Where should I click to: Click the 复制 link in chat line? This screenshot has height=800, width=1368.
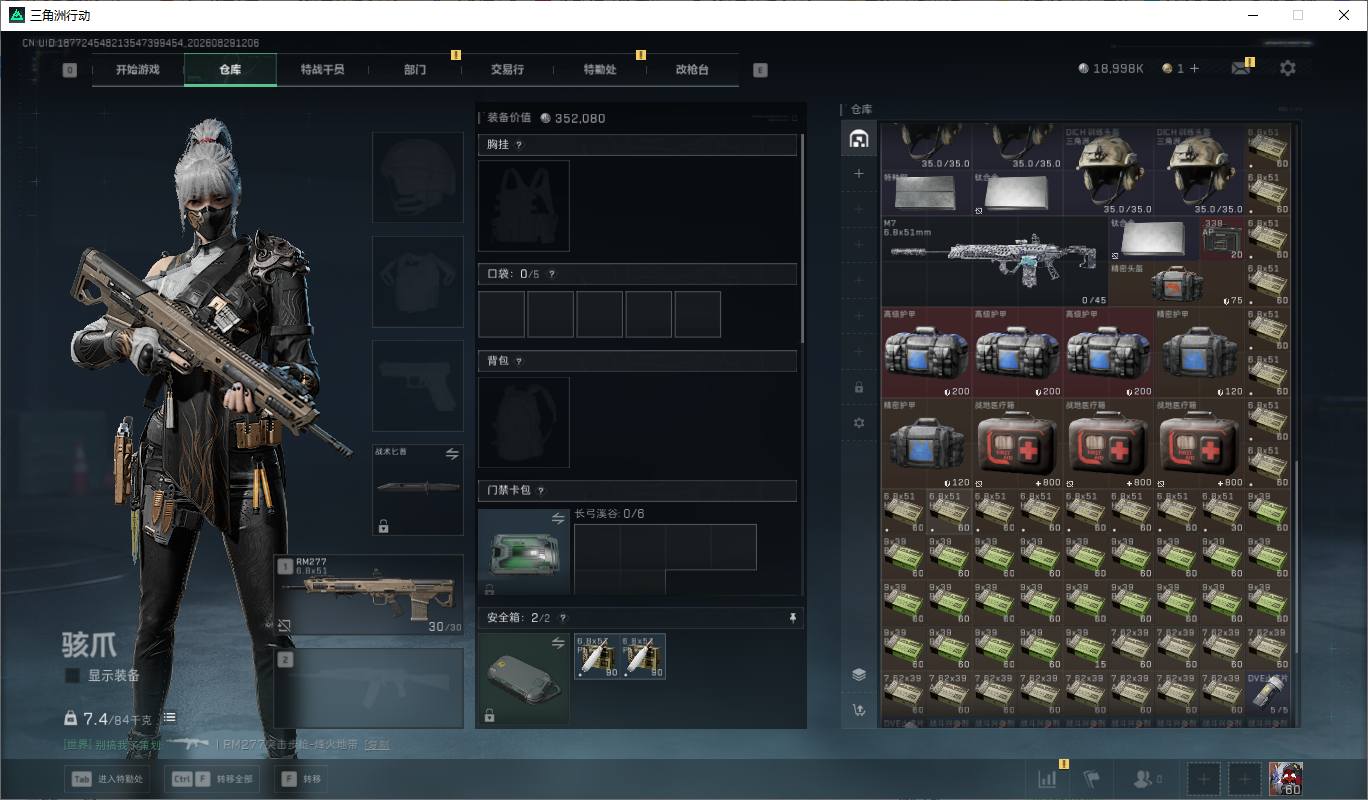pos(378,744)
